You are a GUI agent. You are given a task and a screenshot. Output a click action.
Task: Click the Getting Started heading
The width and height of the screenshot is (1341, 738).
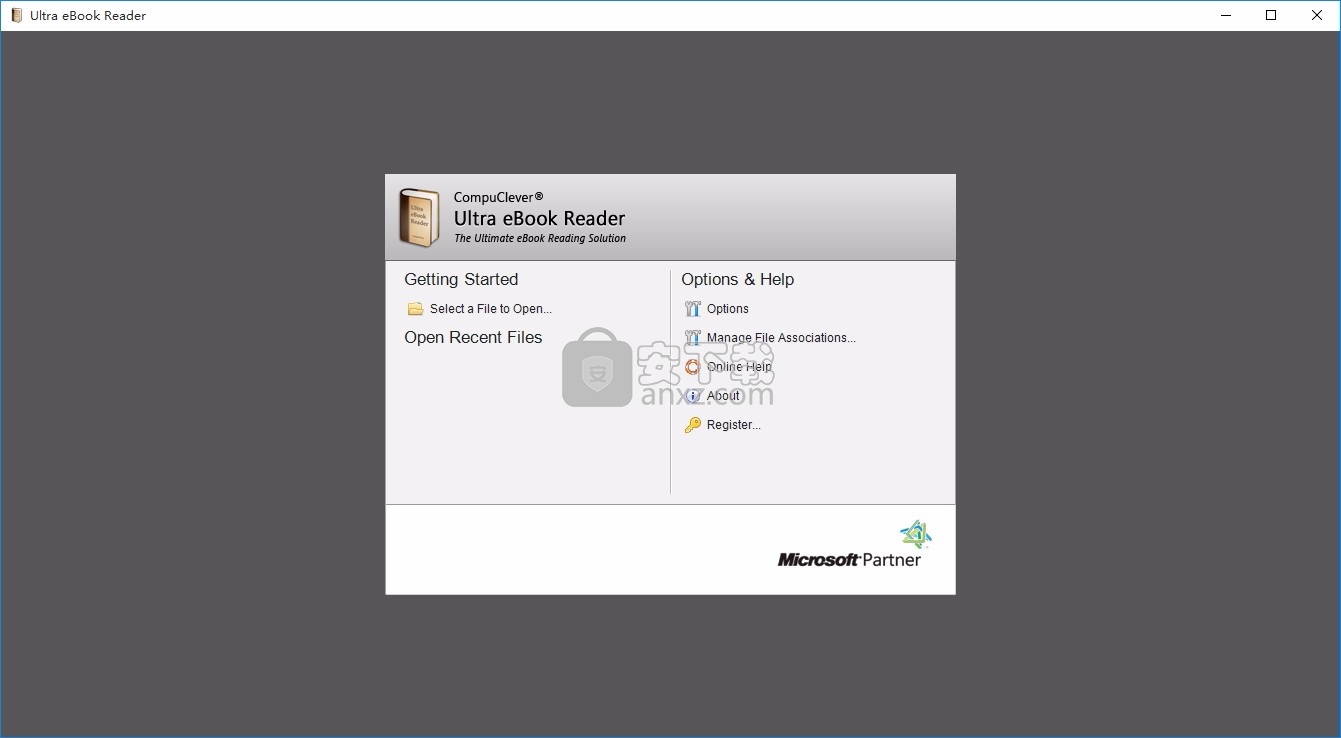click(x=461, y=280)
